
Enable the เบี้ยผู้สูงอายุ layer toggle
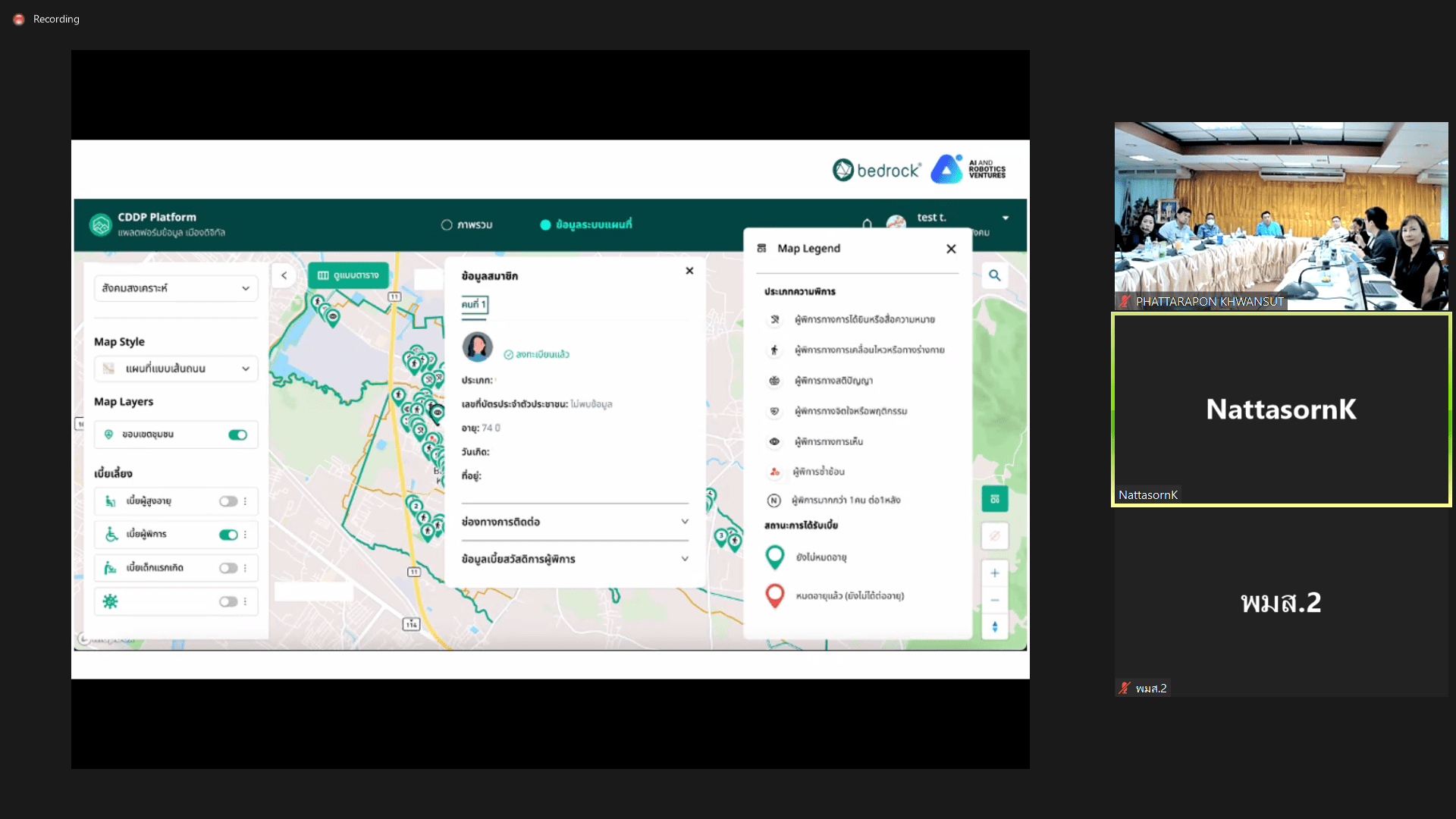coord(228,501)
